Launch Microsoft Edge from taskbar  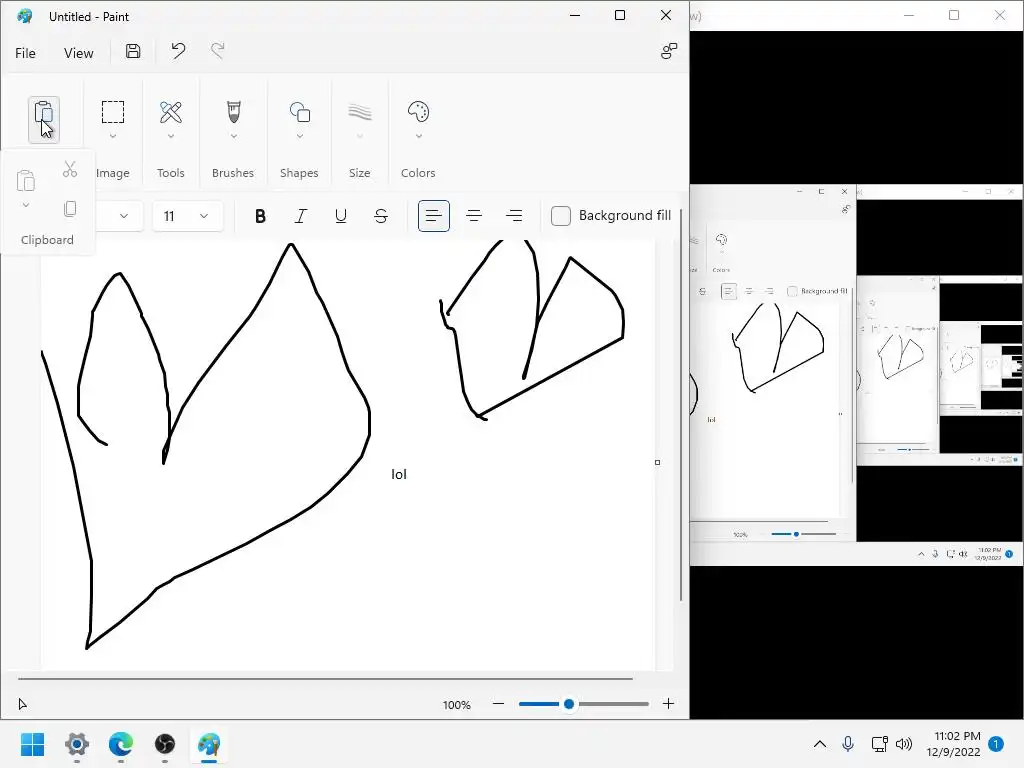121,744
